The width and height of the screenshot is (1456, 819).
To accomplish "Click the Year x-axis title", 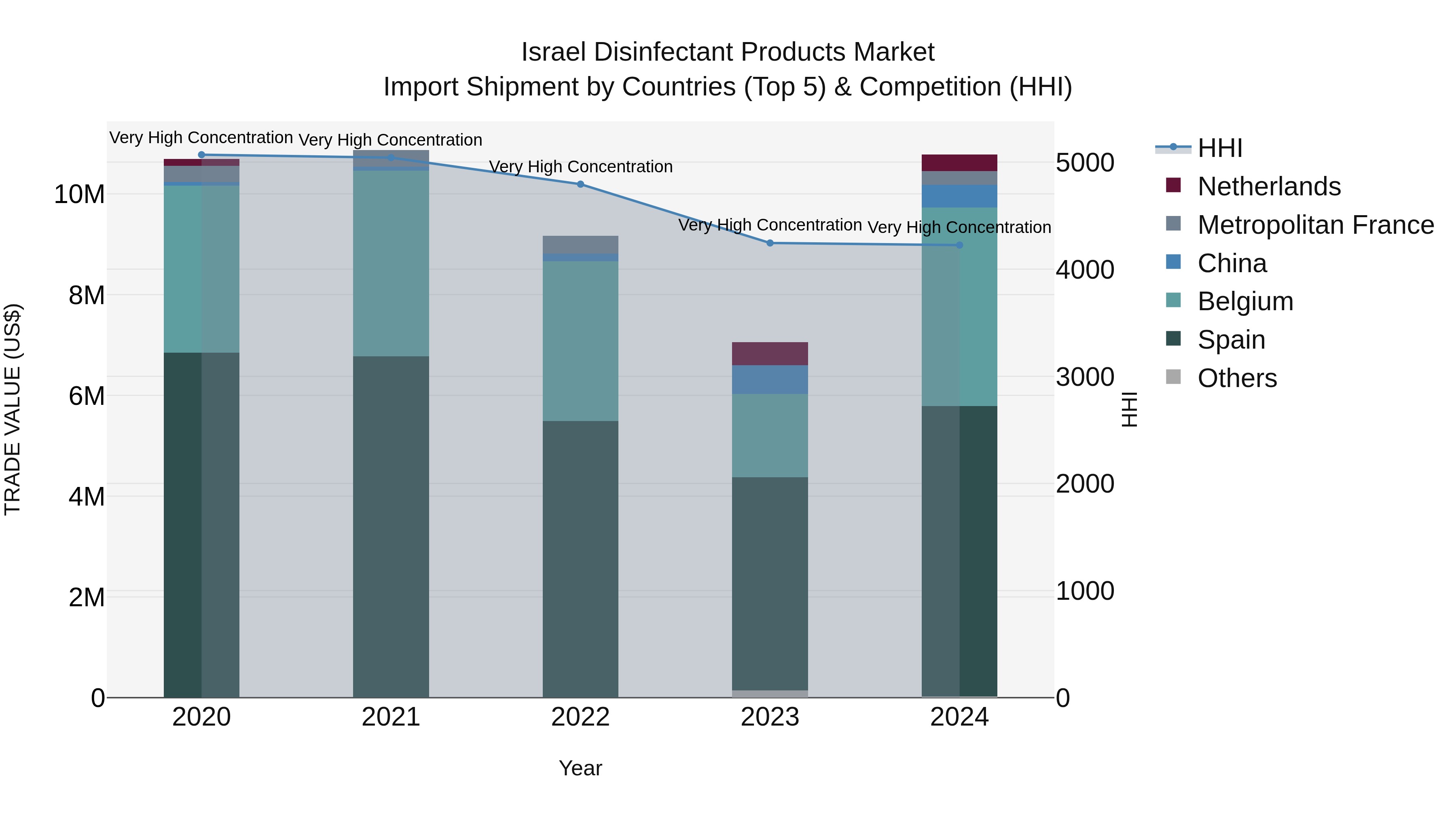I will (x=580, y=769).
